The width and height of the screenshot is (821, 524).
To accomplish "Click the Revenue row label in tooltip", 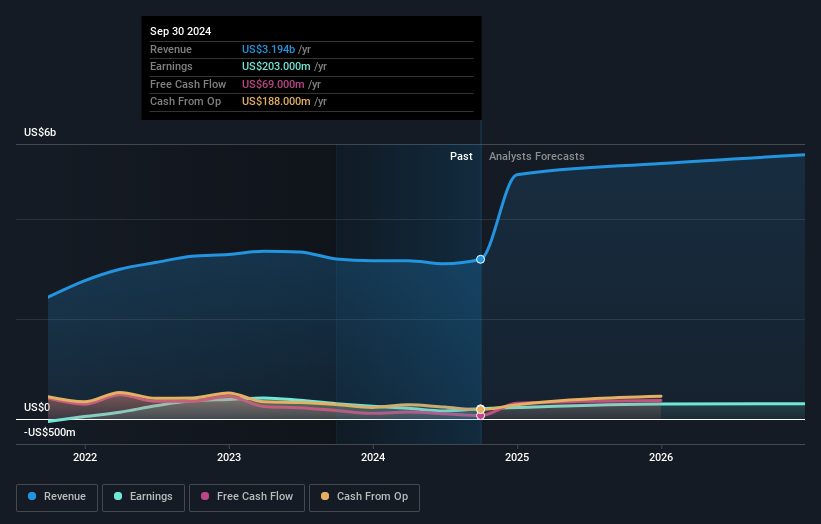I will pos(171,49).
